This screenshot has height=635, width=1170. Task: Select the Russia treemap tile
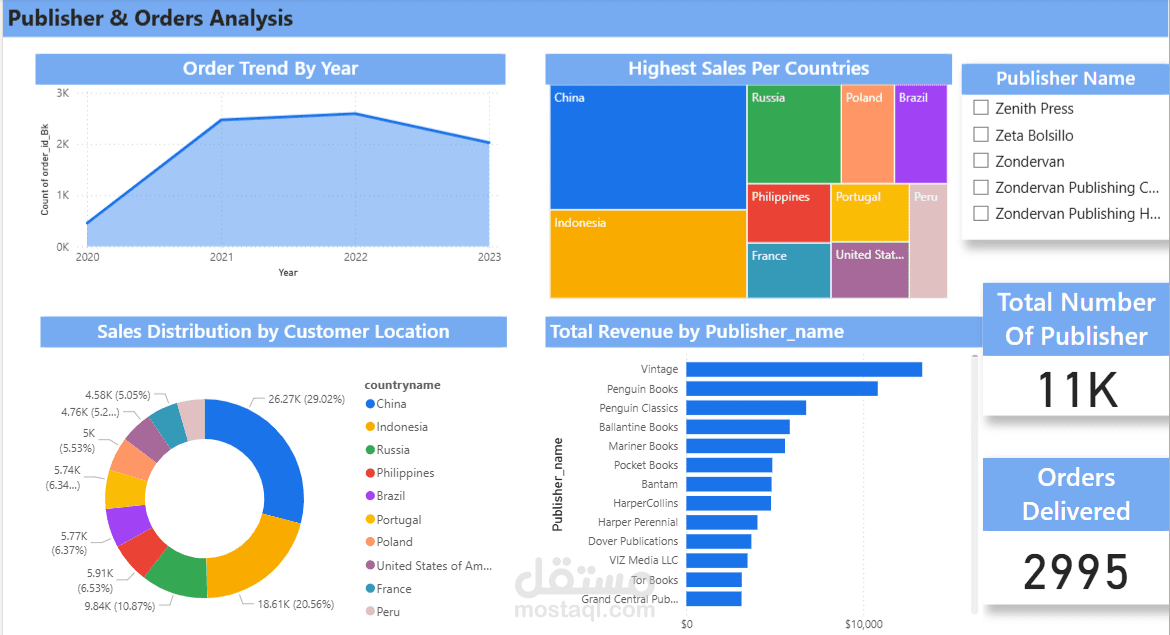(x=794, y=134)
